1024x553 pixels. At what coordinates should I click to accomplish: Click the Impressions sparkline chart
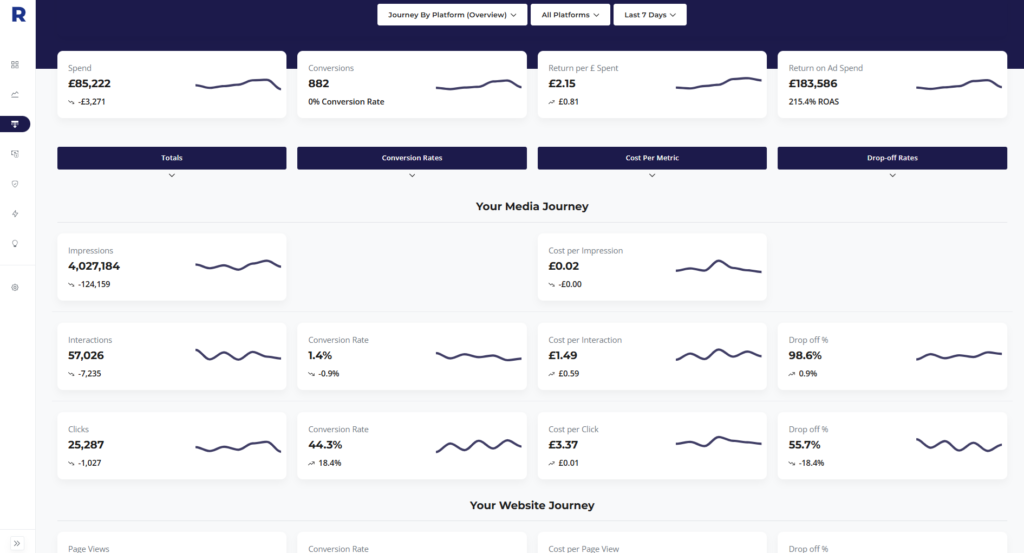pyautogui.click(x=238, y=265)
